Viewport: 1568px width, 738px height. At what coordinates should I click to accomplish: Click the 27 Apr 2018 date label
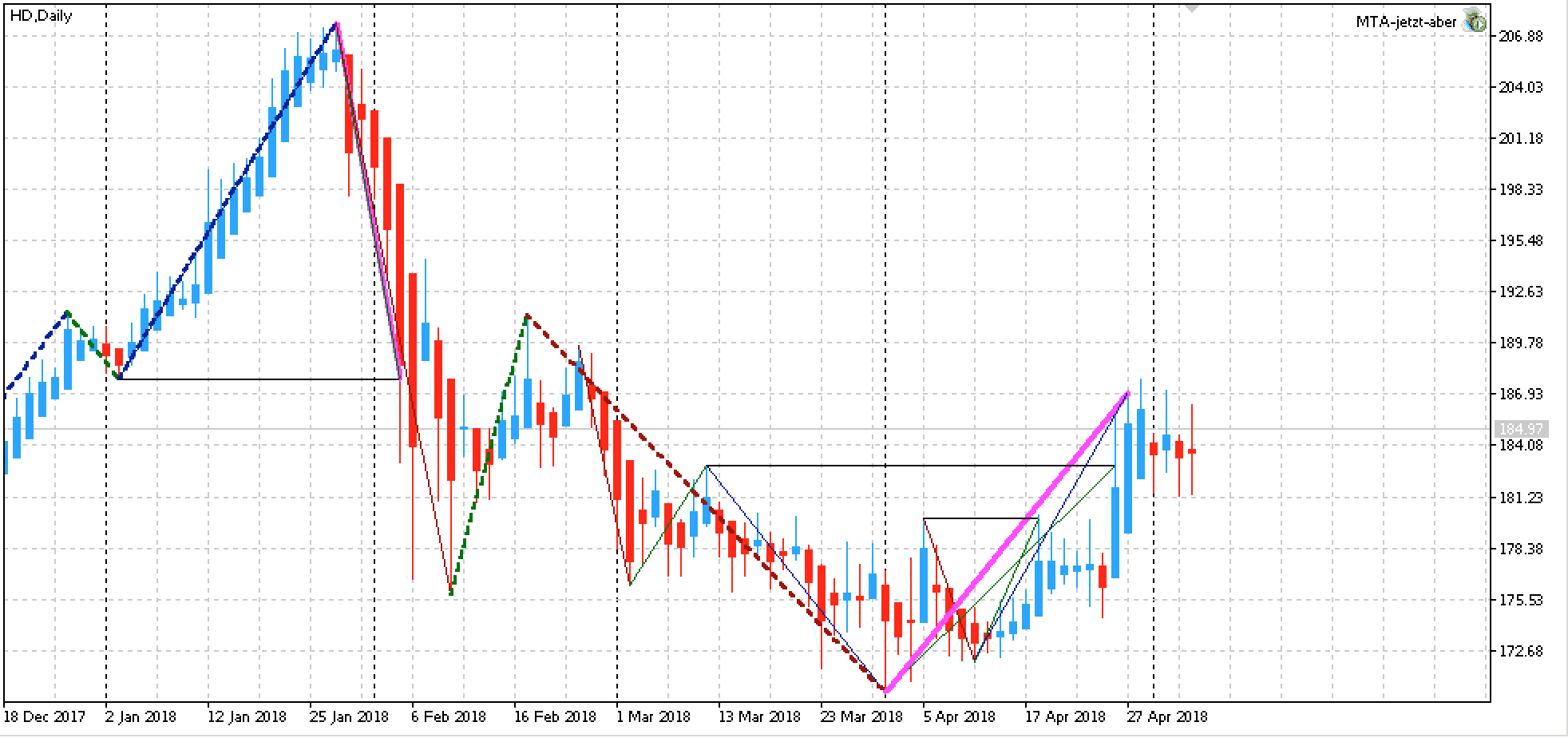click(1166, 716)
